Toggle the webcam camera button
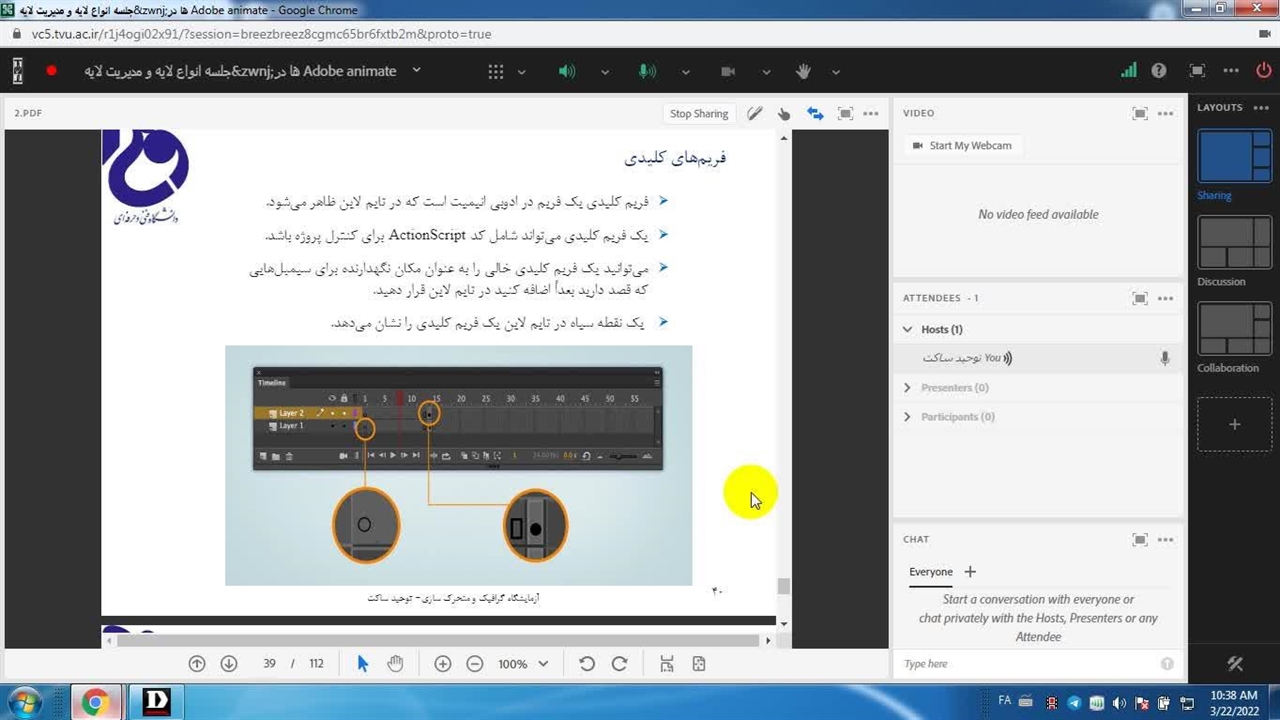 (728, 72)
